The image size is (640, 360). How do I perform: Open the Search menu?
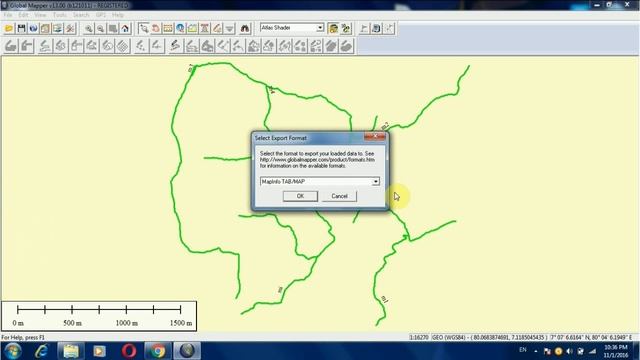81,15
